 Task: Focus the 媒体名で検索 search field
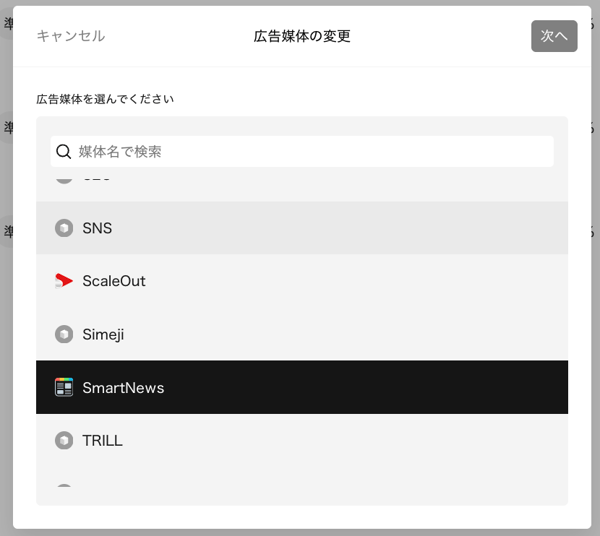302,151
